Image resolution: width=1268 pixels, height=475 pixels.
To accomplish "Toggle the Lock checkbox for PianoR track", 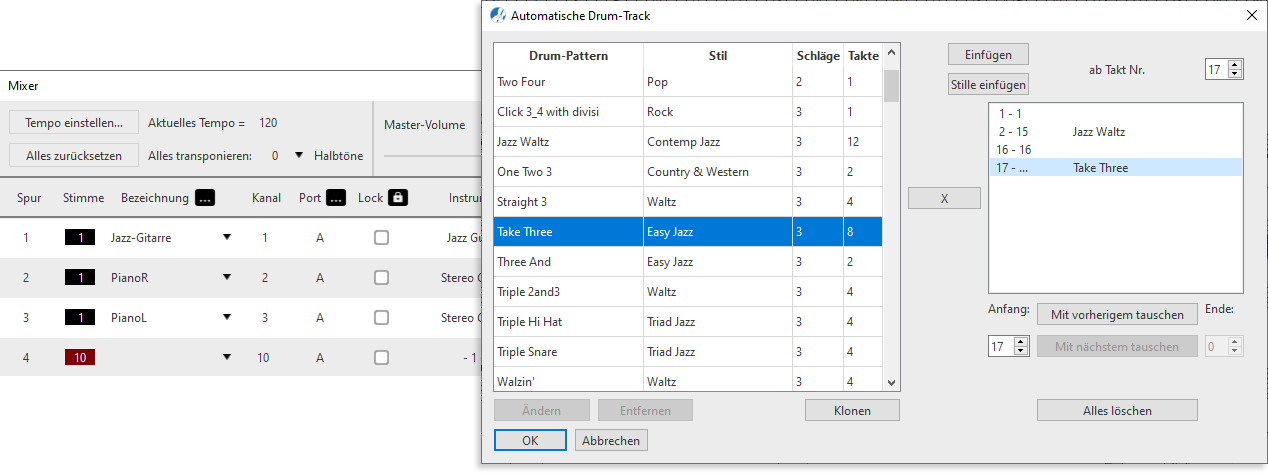I will [x=381, y=278].
